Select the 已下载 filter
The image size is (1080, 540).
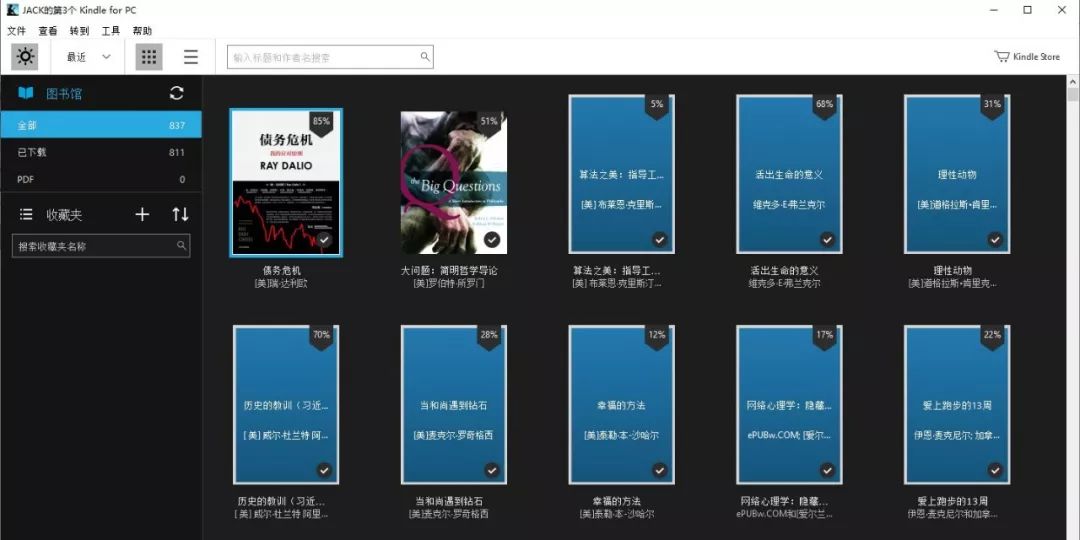click(101, 152)
